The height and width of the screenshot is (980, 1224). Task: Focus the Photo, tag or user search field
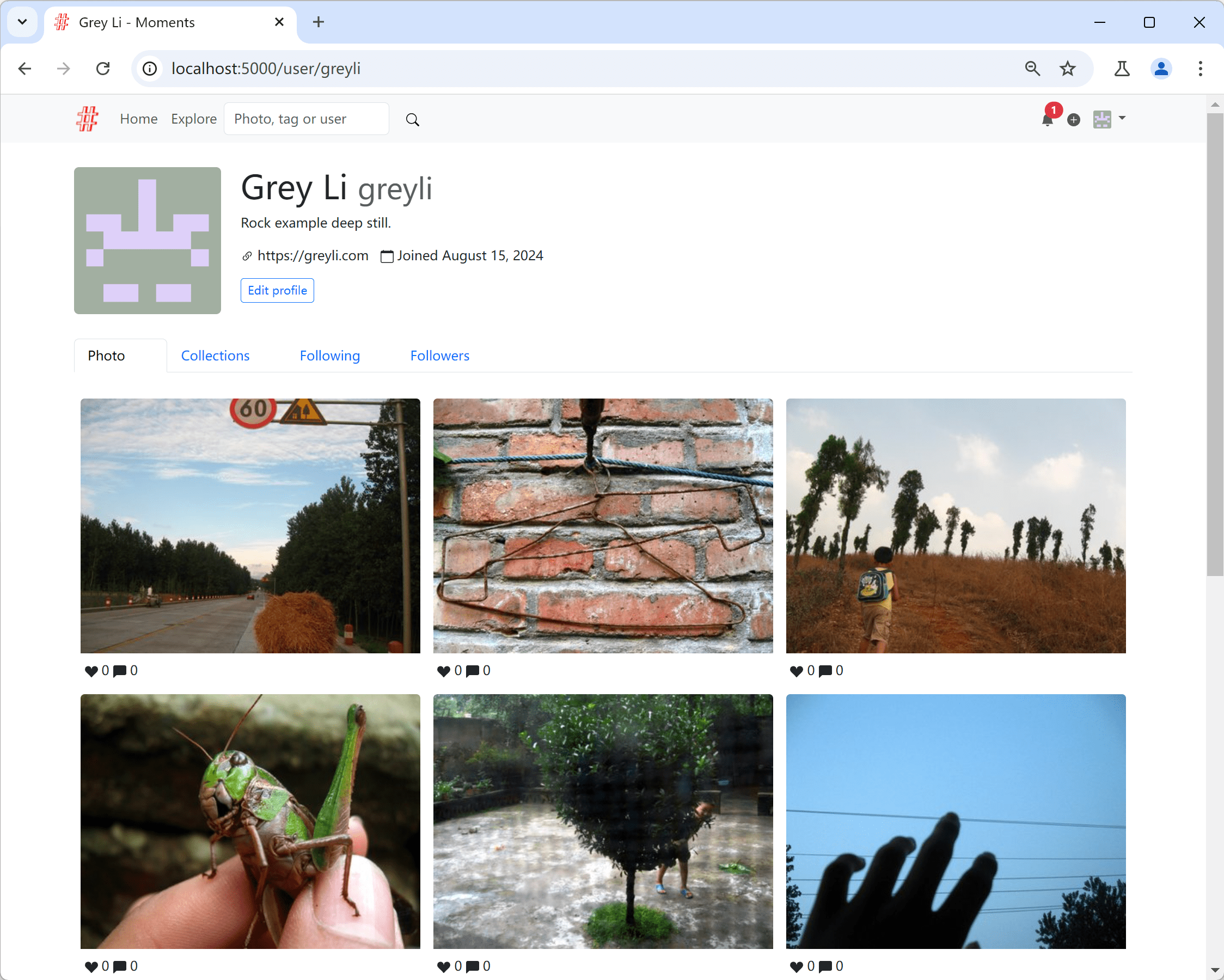click(x=307, y=119)
